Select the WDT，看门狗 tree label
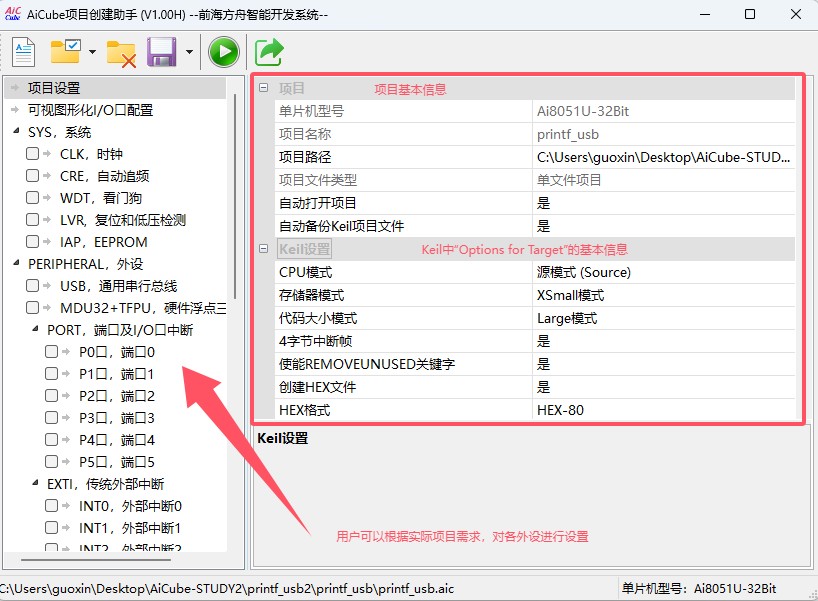Screen dimensions: 818x601 click(101, 198)
